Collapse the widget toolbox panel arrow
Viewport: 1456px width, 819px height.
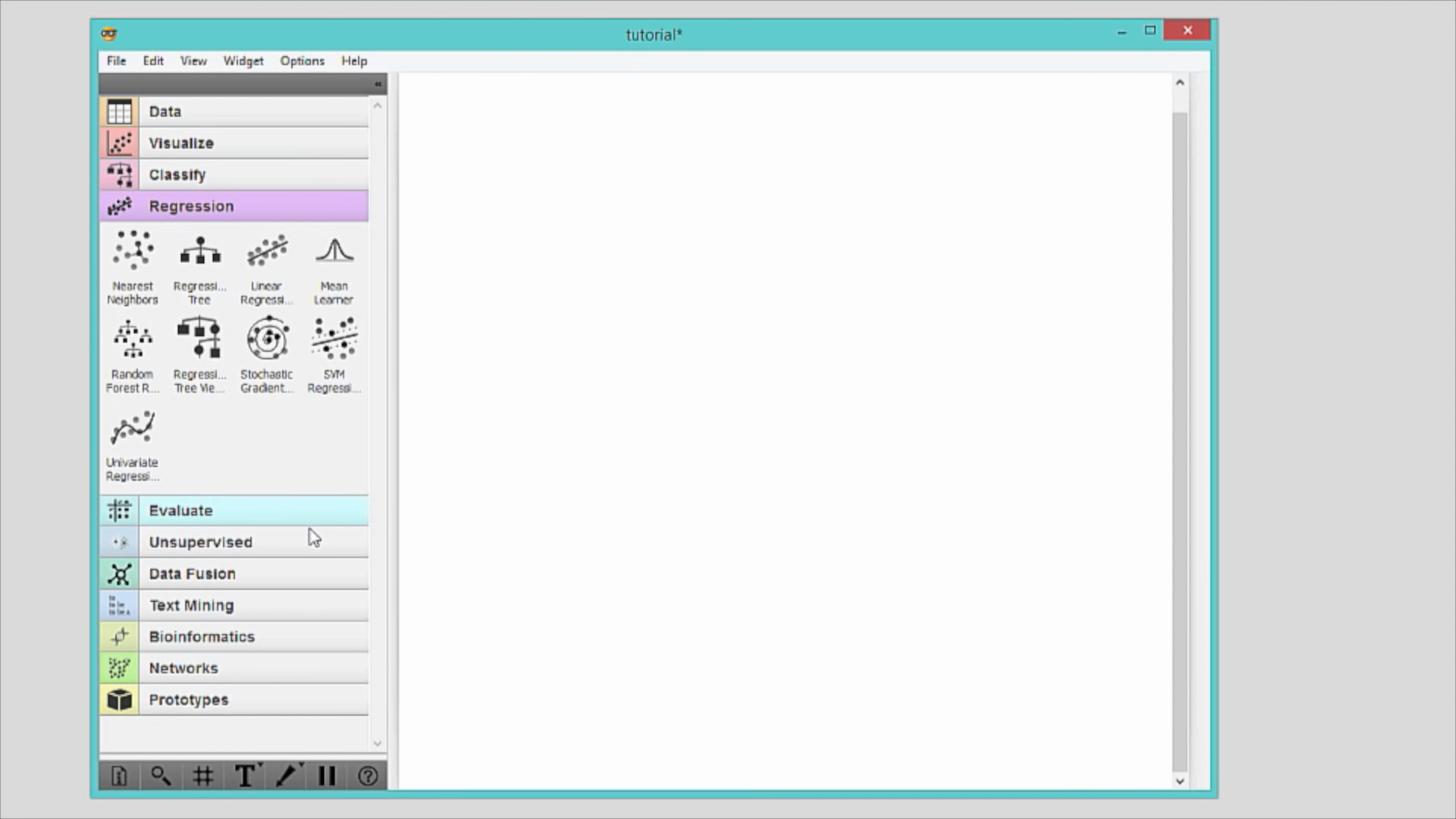pyautogui.click(x=378, y=84)
